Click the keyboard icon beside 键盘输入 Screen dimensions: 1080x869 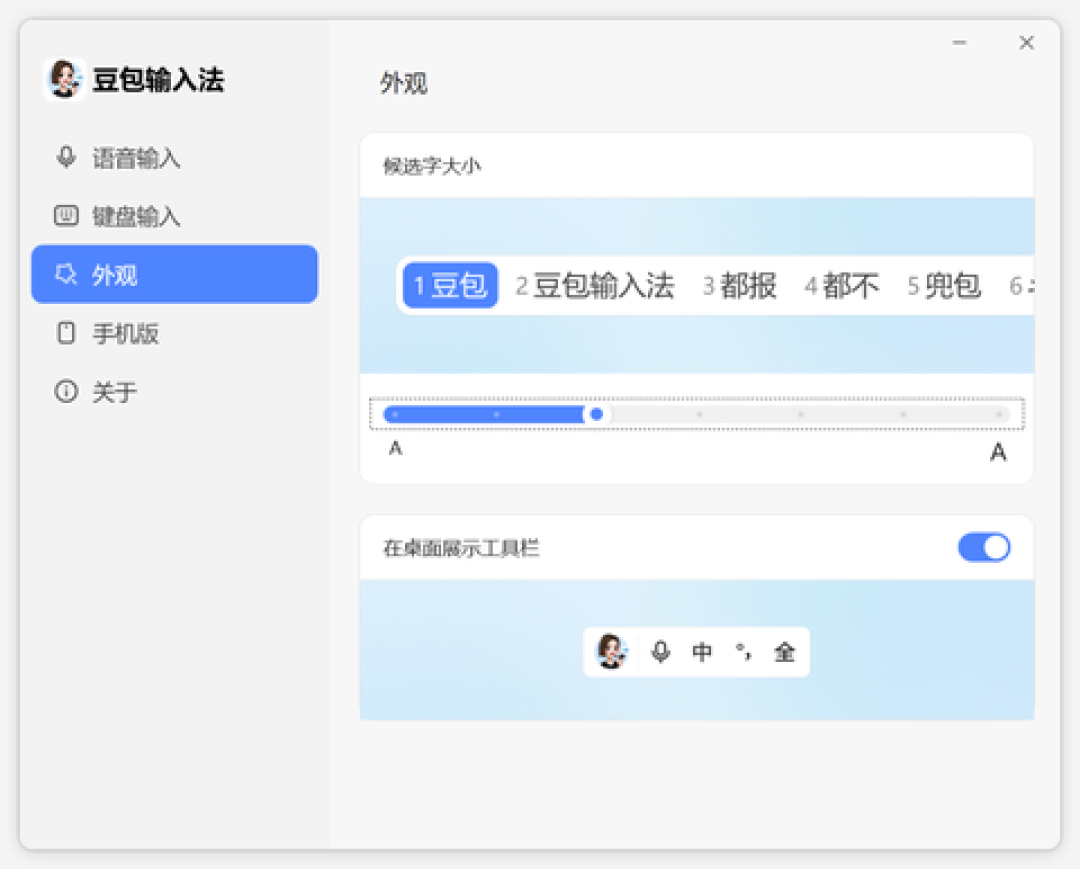pyautogui.click(x=66, y=216)
